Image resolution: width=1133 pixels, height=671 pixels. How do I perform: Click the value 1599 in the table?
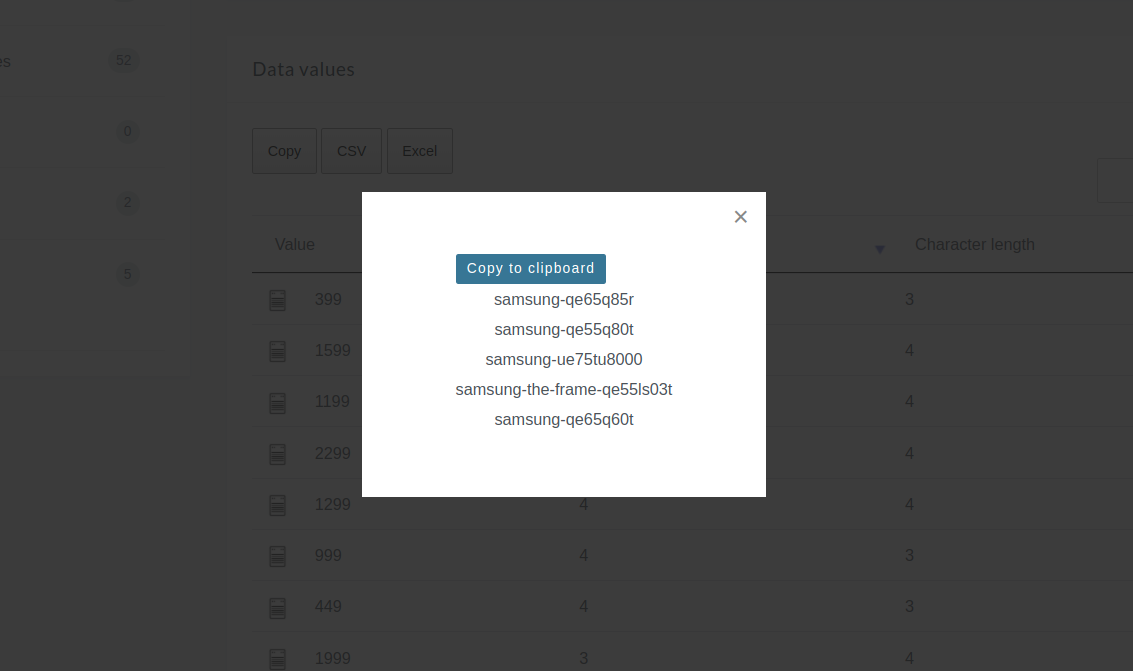click(x=332, y=350)
